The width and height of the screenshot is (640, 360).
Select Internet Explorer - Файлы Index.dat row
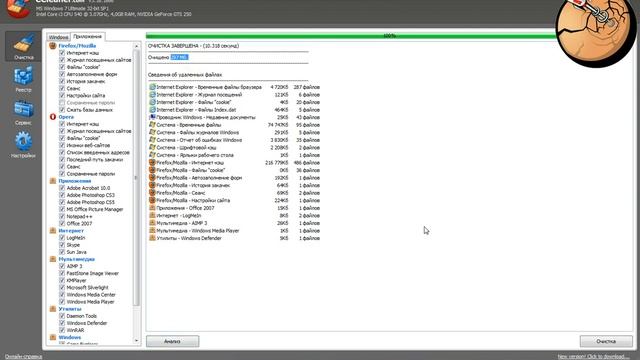tap(234, 110)
